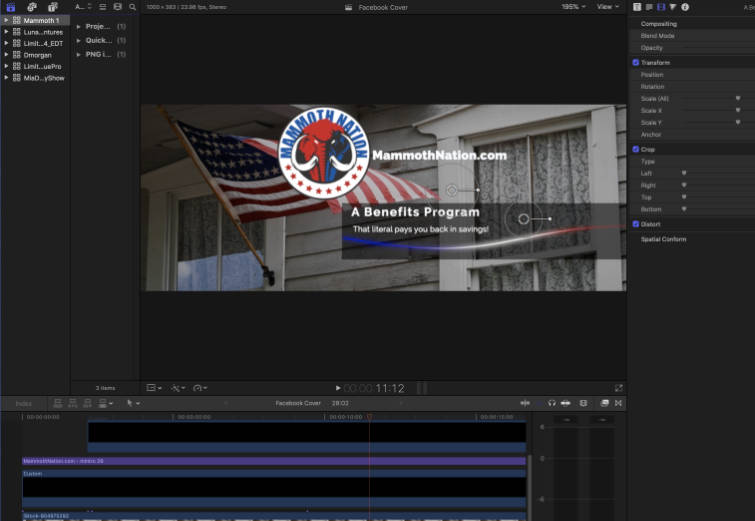Click the timeline Index button
The height and width of the screenshot is (521, 755).
[24, 404]
